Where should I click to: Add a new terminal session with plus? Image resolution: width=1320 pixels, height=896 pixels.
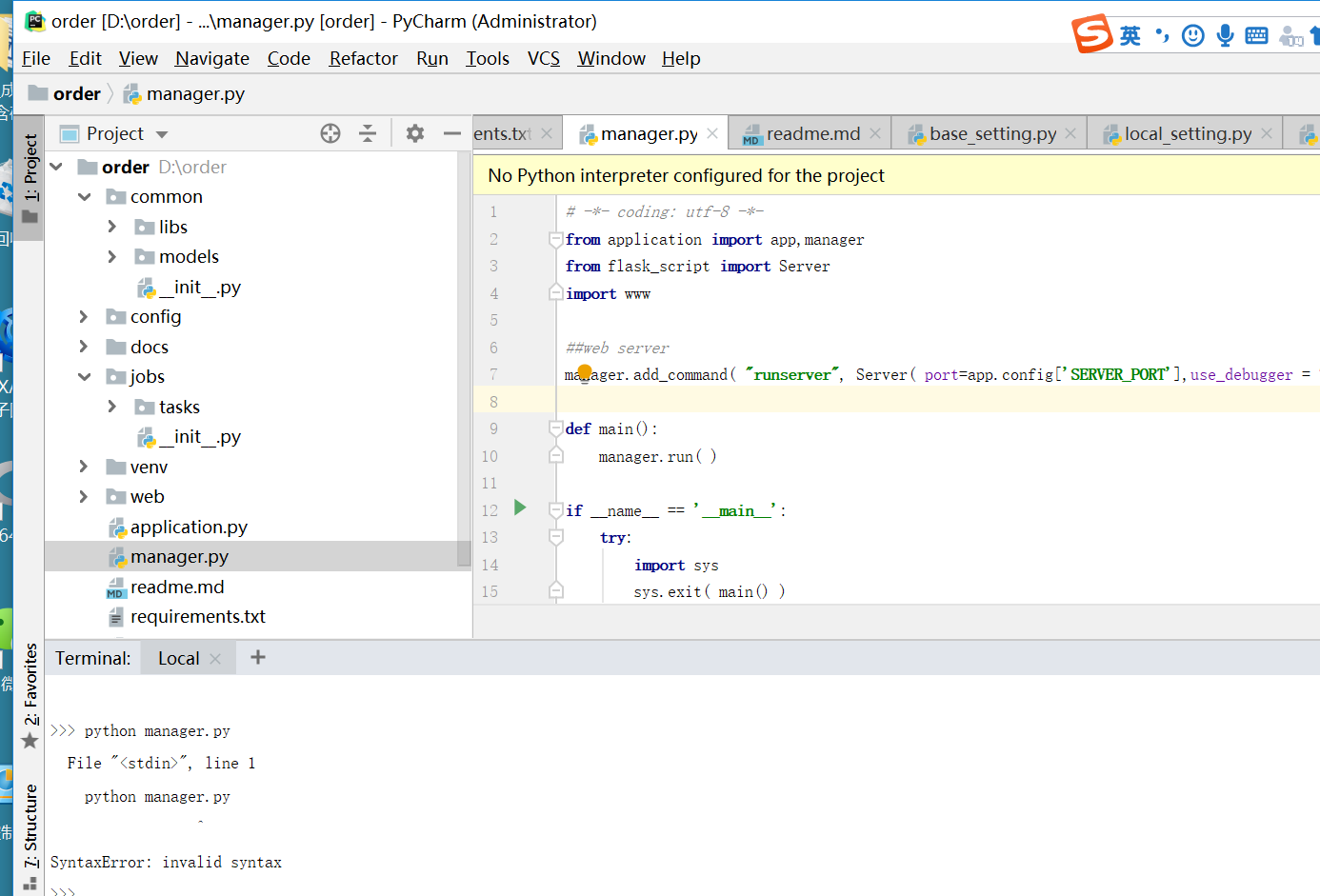click(258, 658)
